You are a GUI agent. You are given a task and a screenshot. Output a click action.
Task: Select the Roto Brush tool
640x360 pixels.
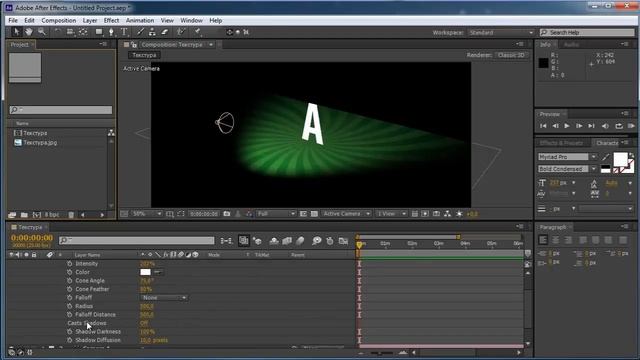[x=181, y=32]
